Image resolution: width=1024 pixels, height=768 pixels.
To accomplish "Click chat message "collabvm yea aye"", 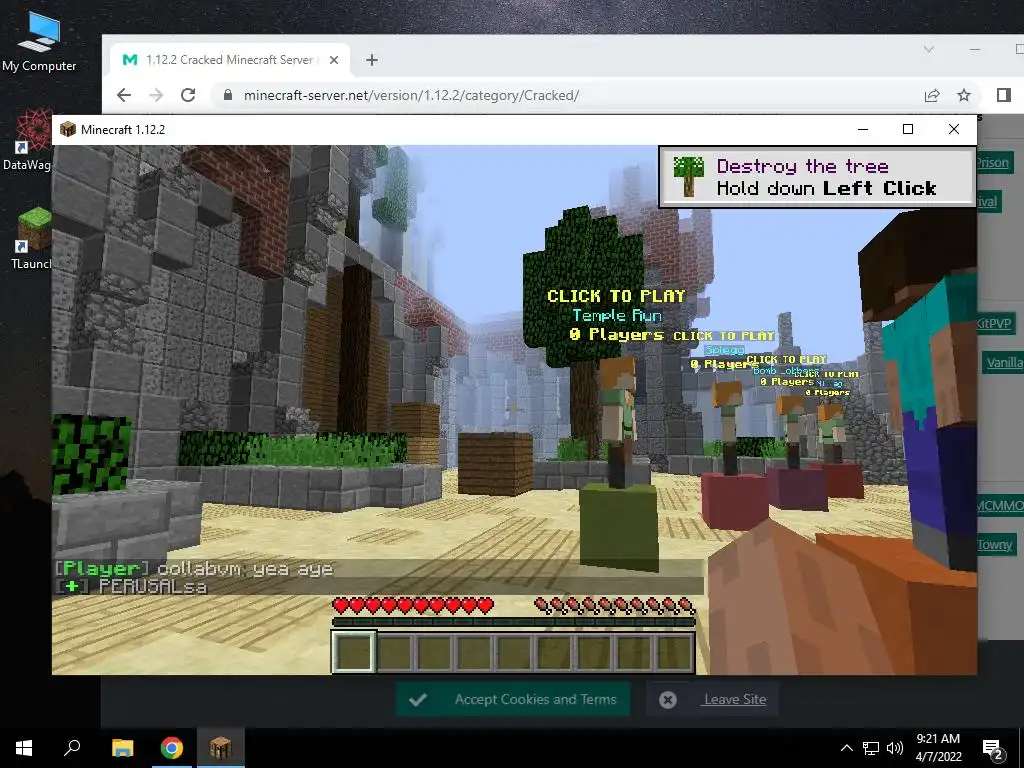I will tap(245, 569).
